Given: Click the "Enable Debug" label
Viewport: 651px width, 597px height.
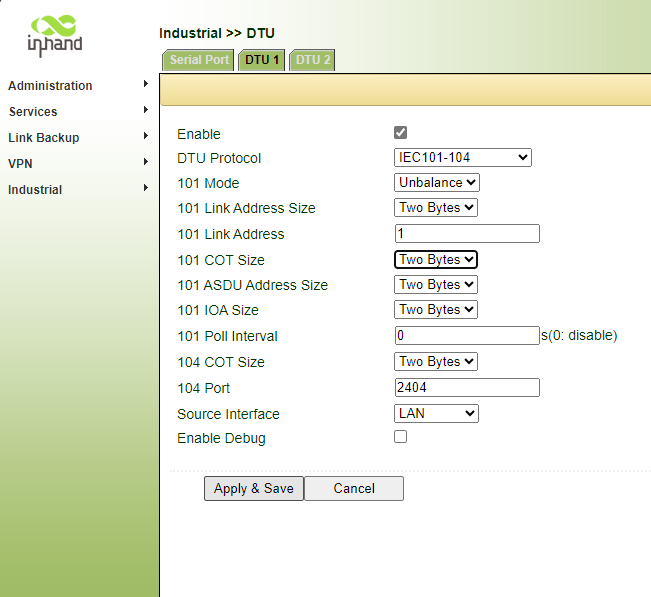Looking at the screenshot, I should tap(221, 438).
